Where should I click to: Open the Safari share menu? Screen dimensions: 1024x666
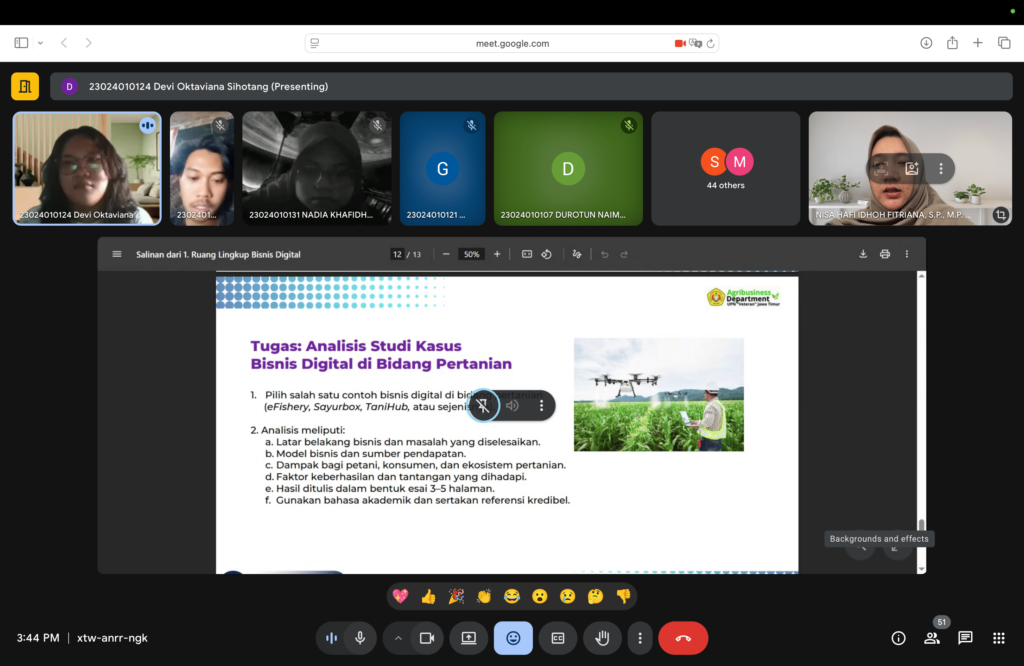tap(952, 43)
